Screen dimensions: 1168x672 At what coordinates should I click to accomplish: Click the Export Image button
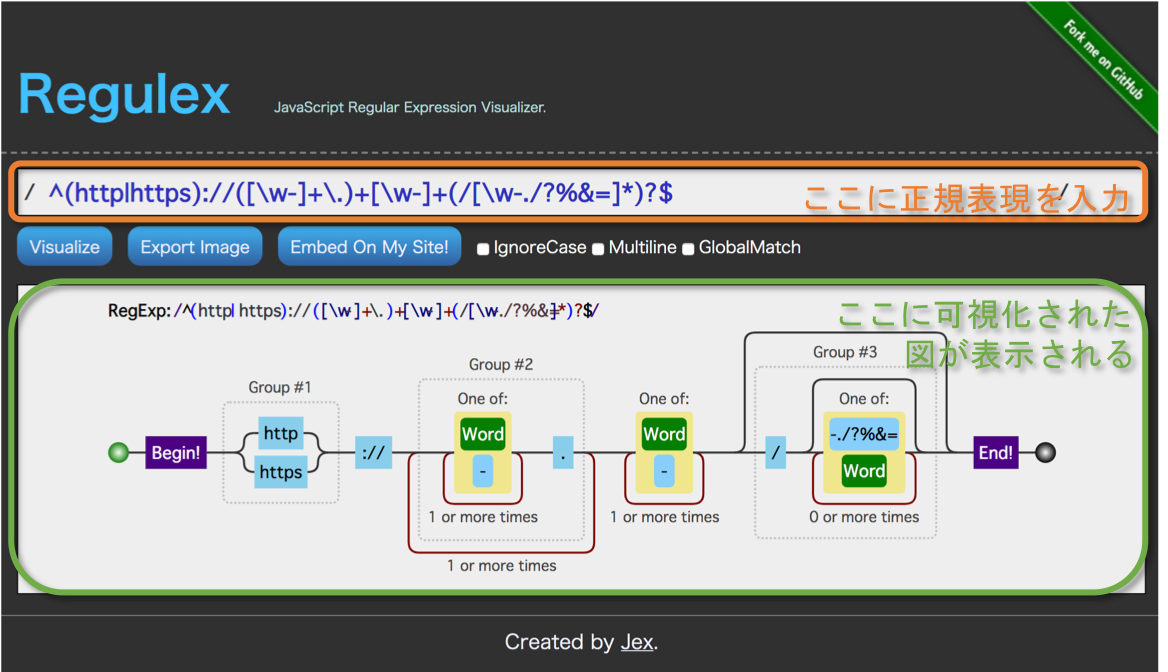tap(194, 246)
